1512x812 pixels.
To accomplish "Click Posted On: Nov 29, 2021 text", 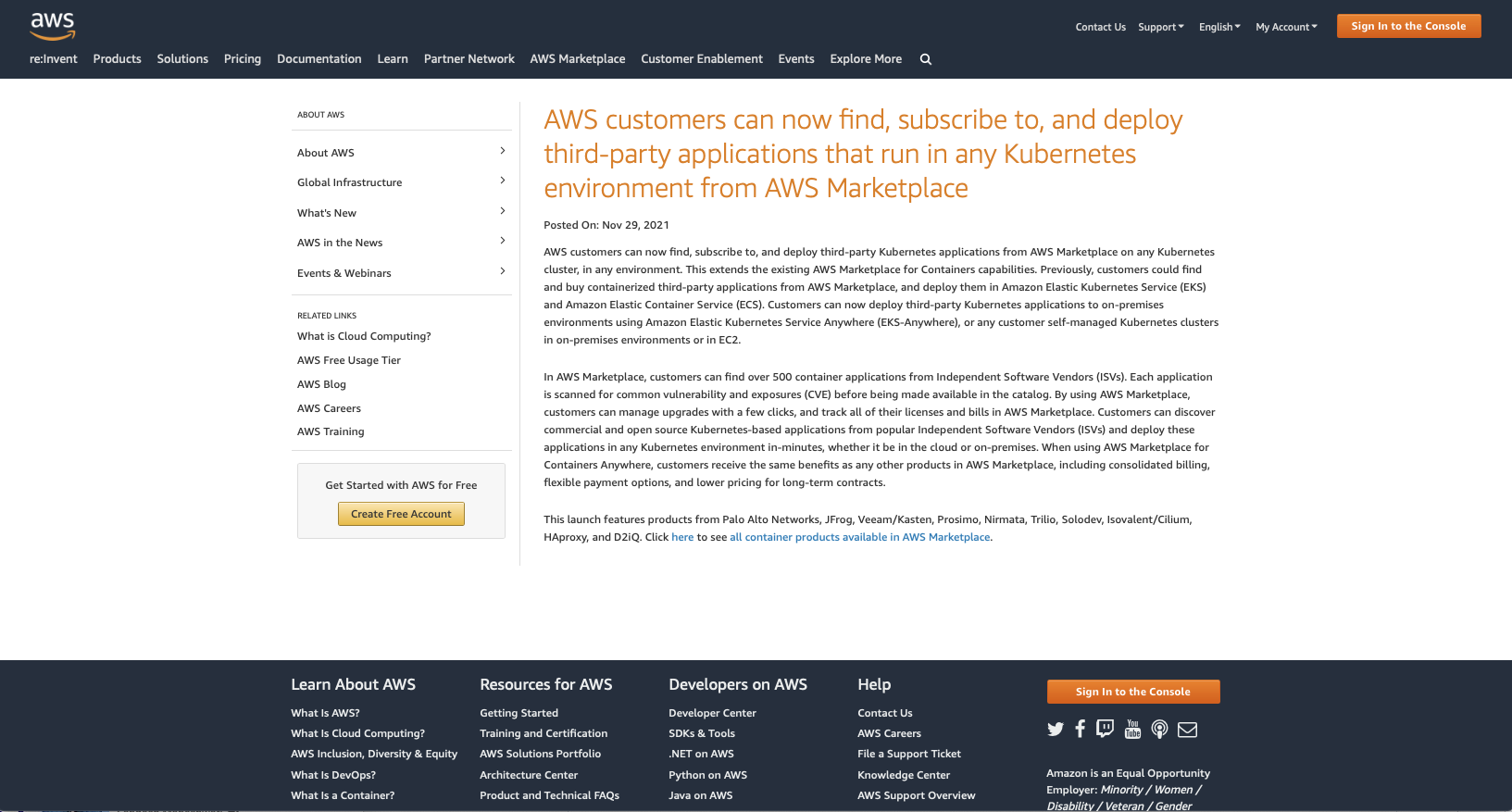I will pyautogui.click(x=606, y=225).
